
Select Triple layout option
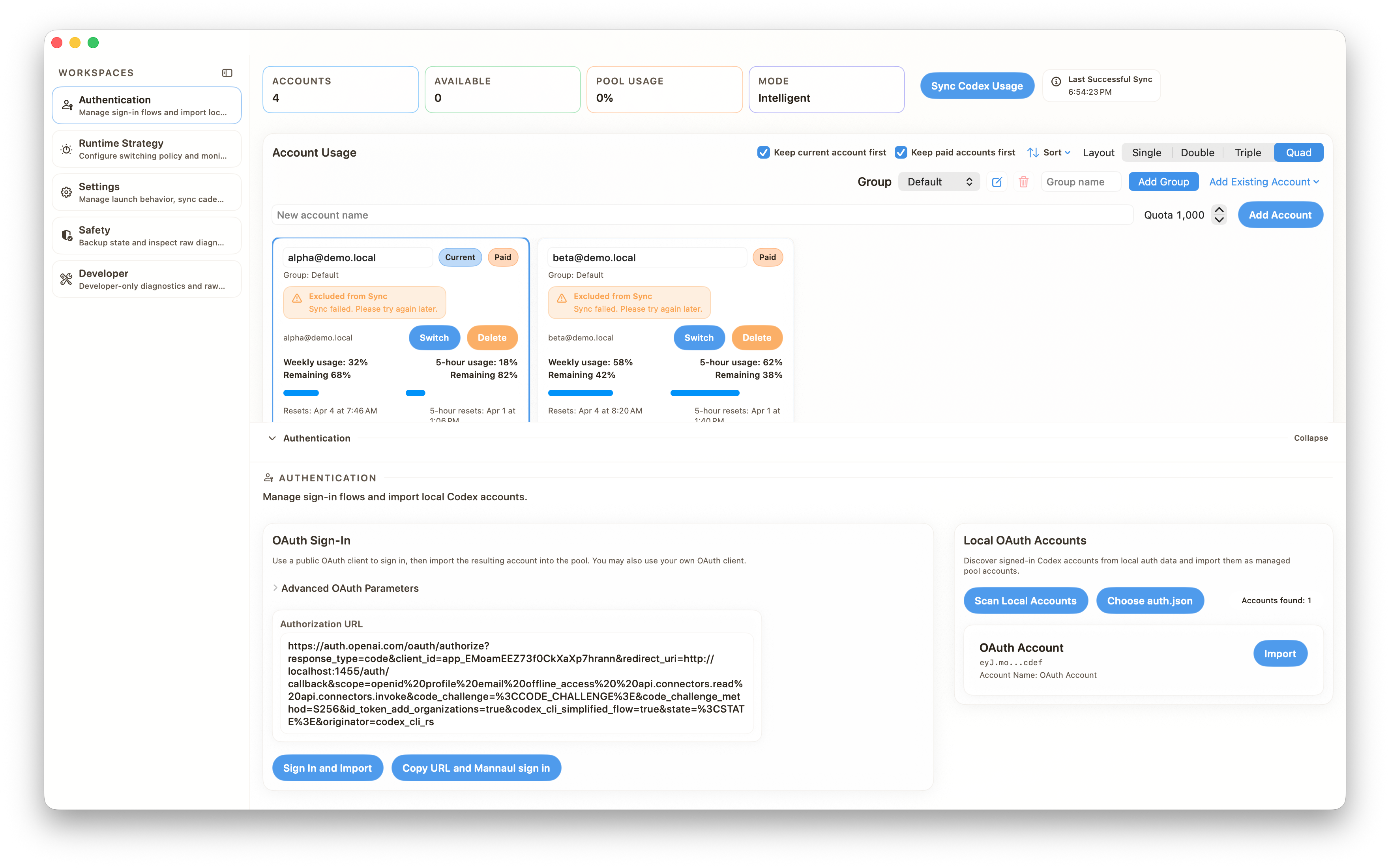tap(1248, 152)
